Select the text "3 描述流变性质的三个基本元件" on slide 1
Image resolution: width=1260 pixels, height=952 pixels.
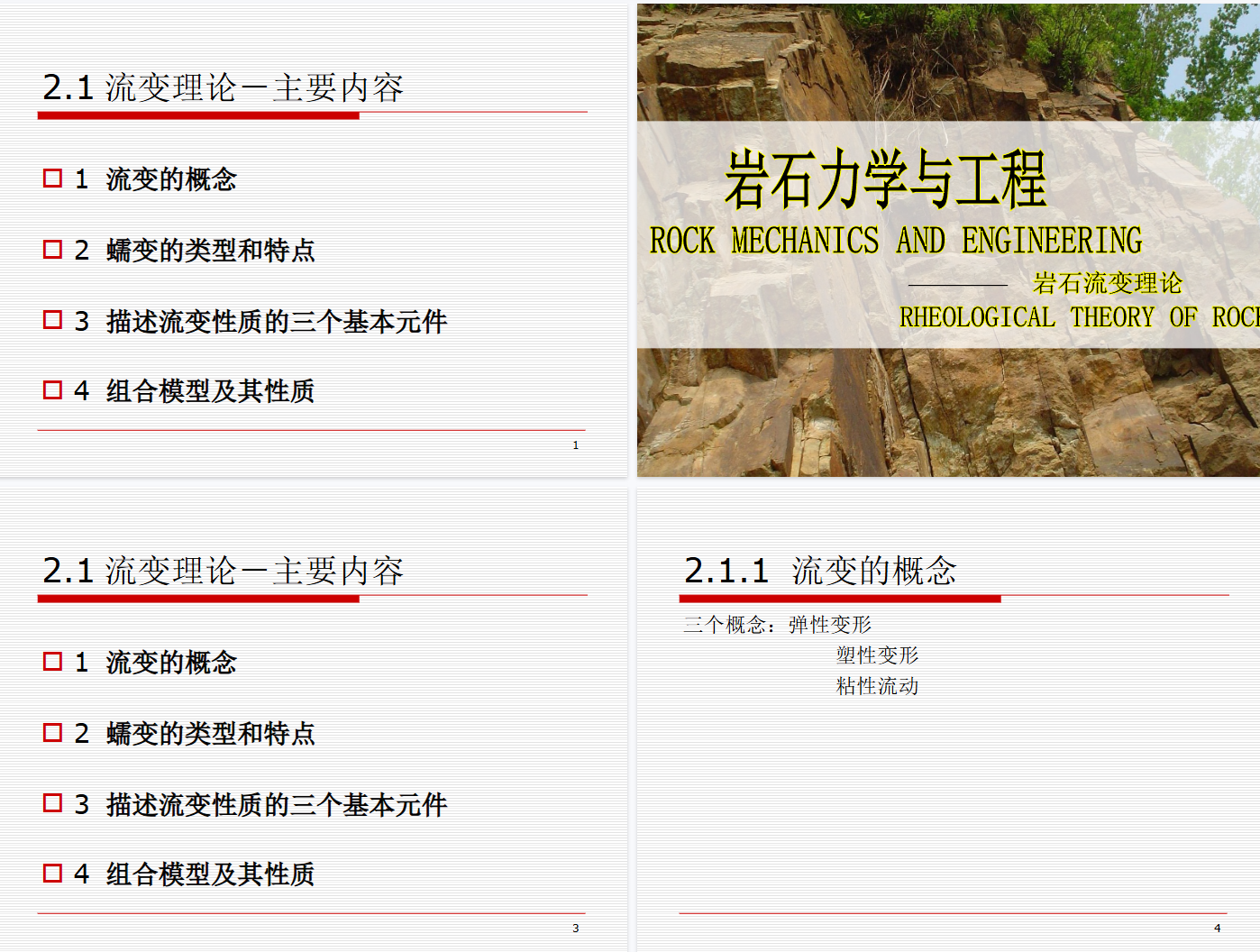click(x=261, y=321)
